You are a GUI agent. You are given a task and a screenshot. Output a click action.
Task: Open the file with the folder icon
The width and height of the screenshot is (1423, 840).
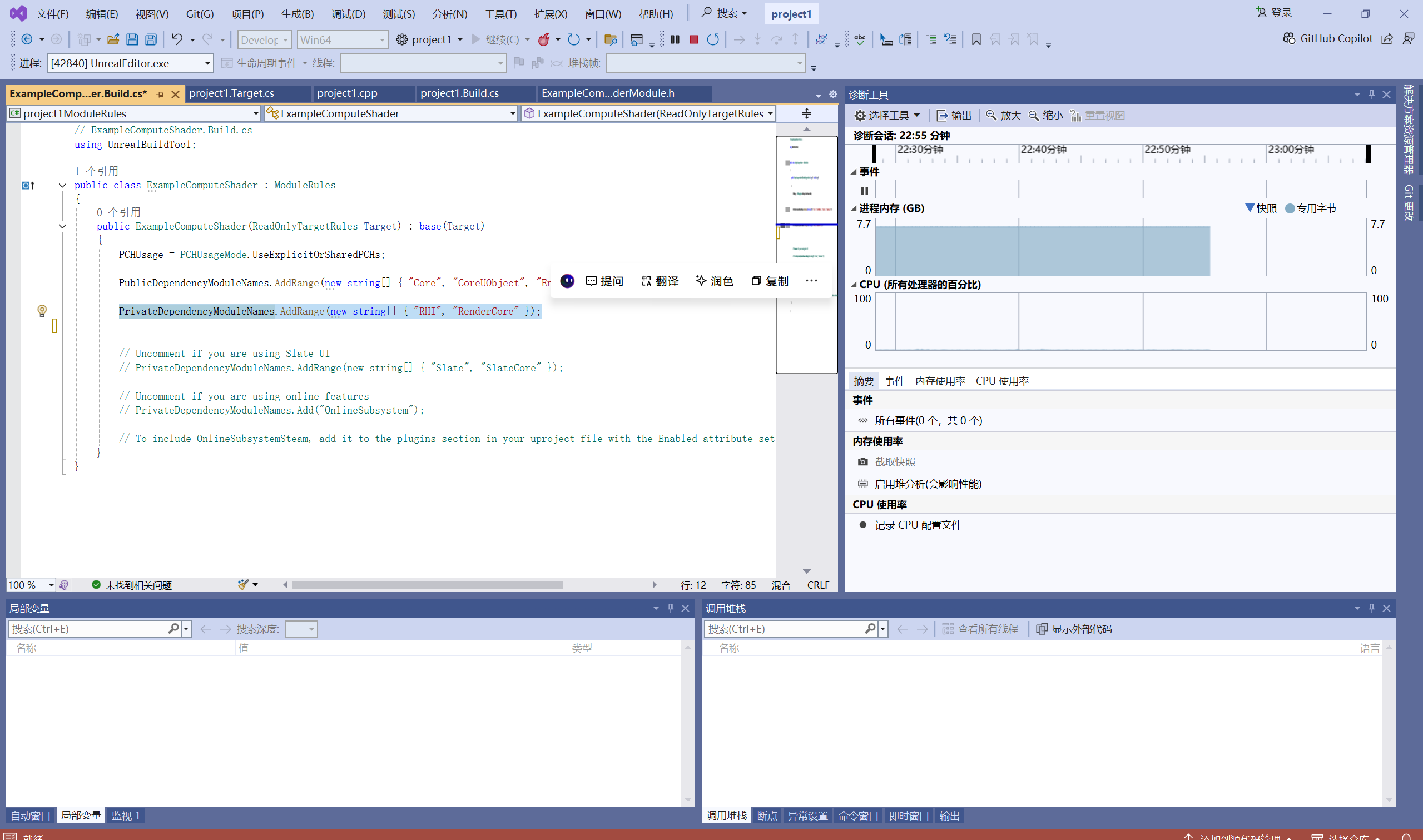[113, 39]
